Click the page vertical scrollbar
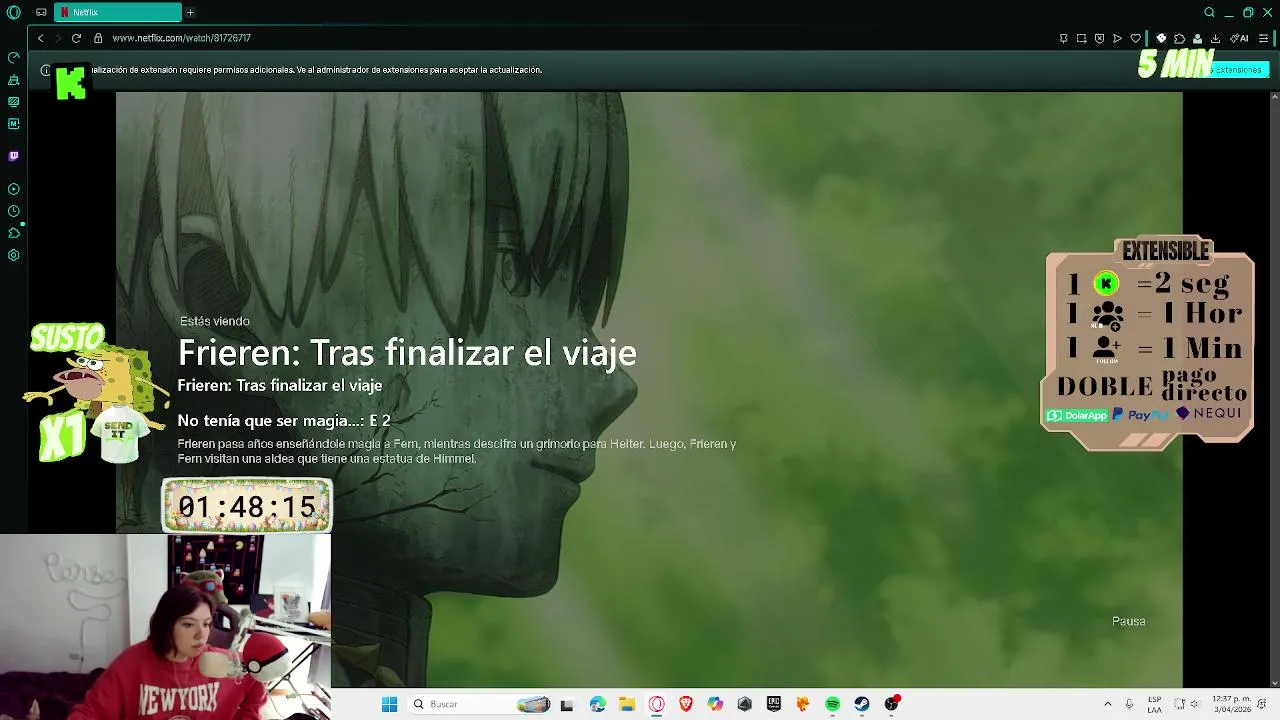Image resolution: width=1280 pixels, height=720 pixels. [1274, 390]
